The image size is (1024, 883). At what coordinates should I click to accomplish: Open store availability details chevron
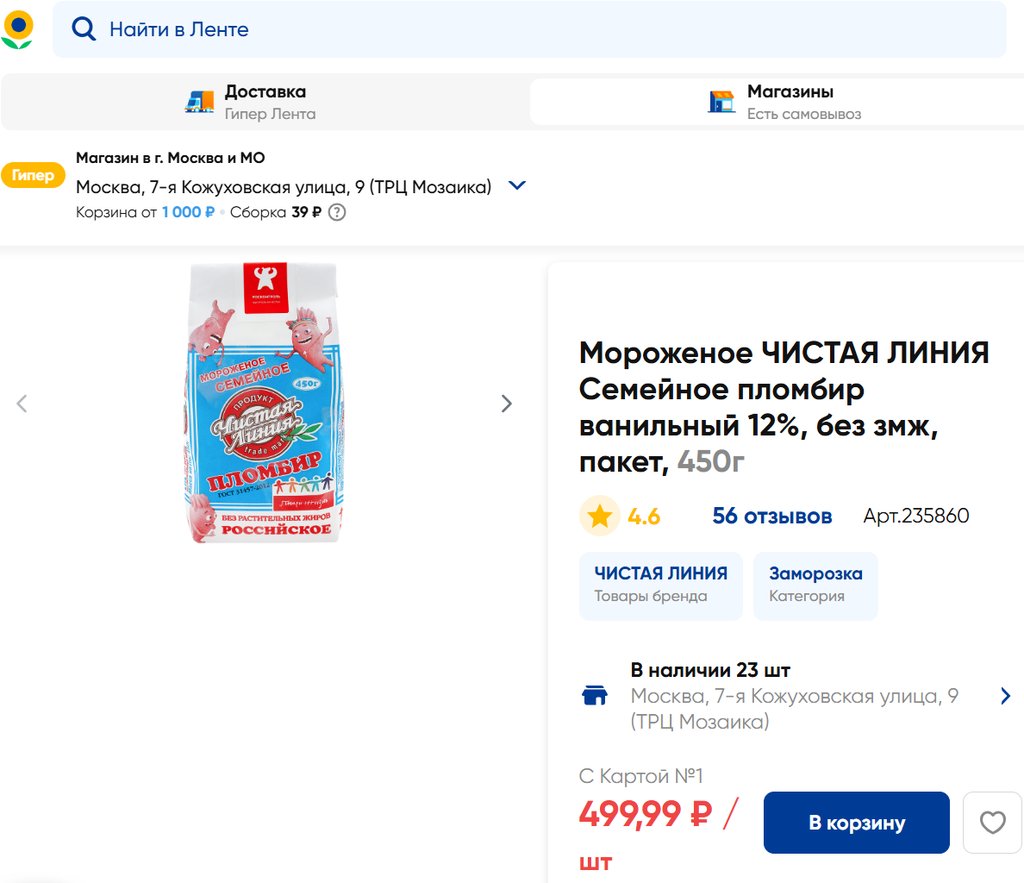click(x=1005, y=696)
